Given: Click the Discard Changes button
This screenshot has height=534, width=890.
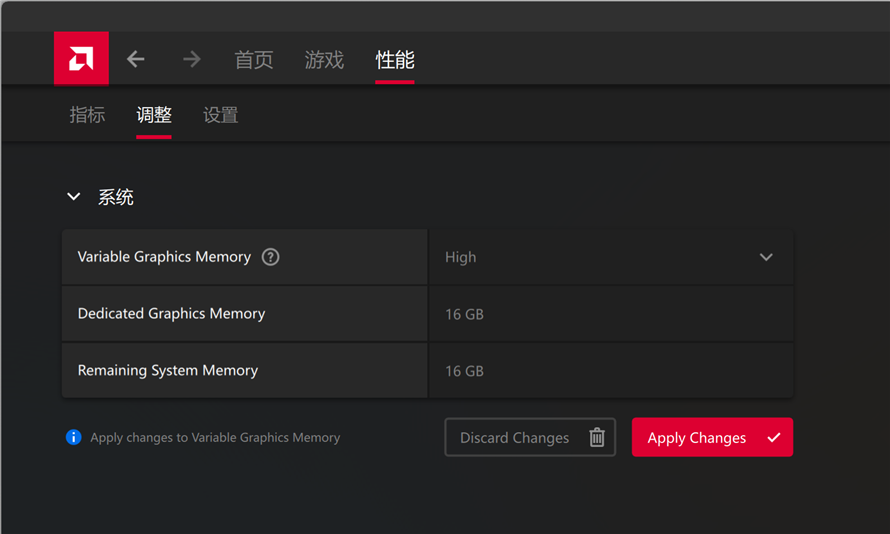Looking at the screenshot, I should tap(530, 437).
